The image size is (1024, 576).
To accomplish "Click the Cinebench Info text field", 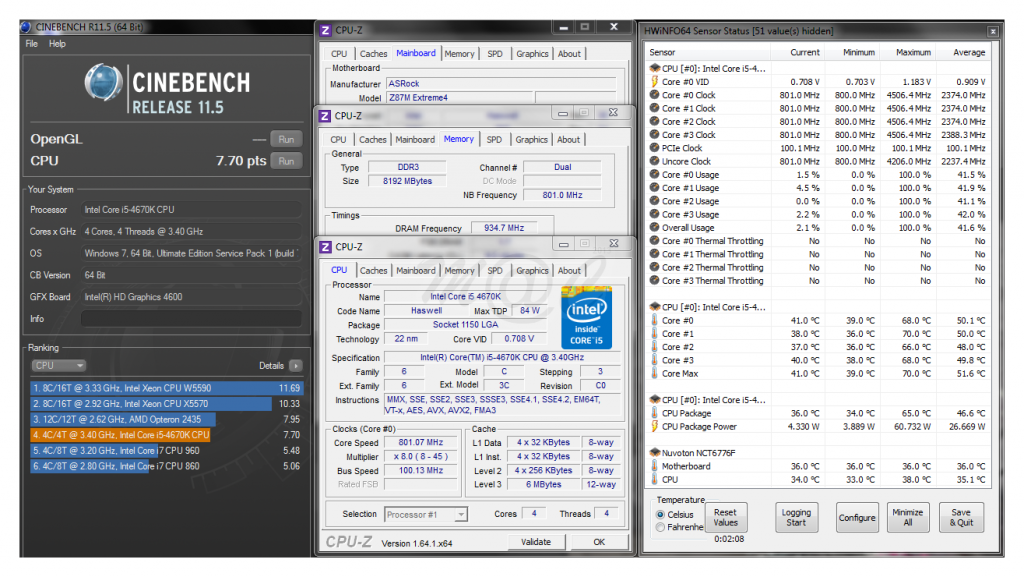I will click(190, 319).
